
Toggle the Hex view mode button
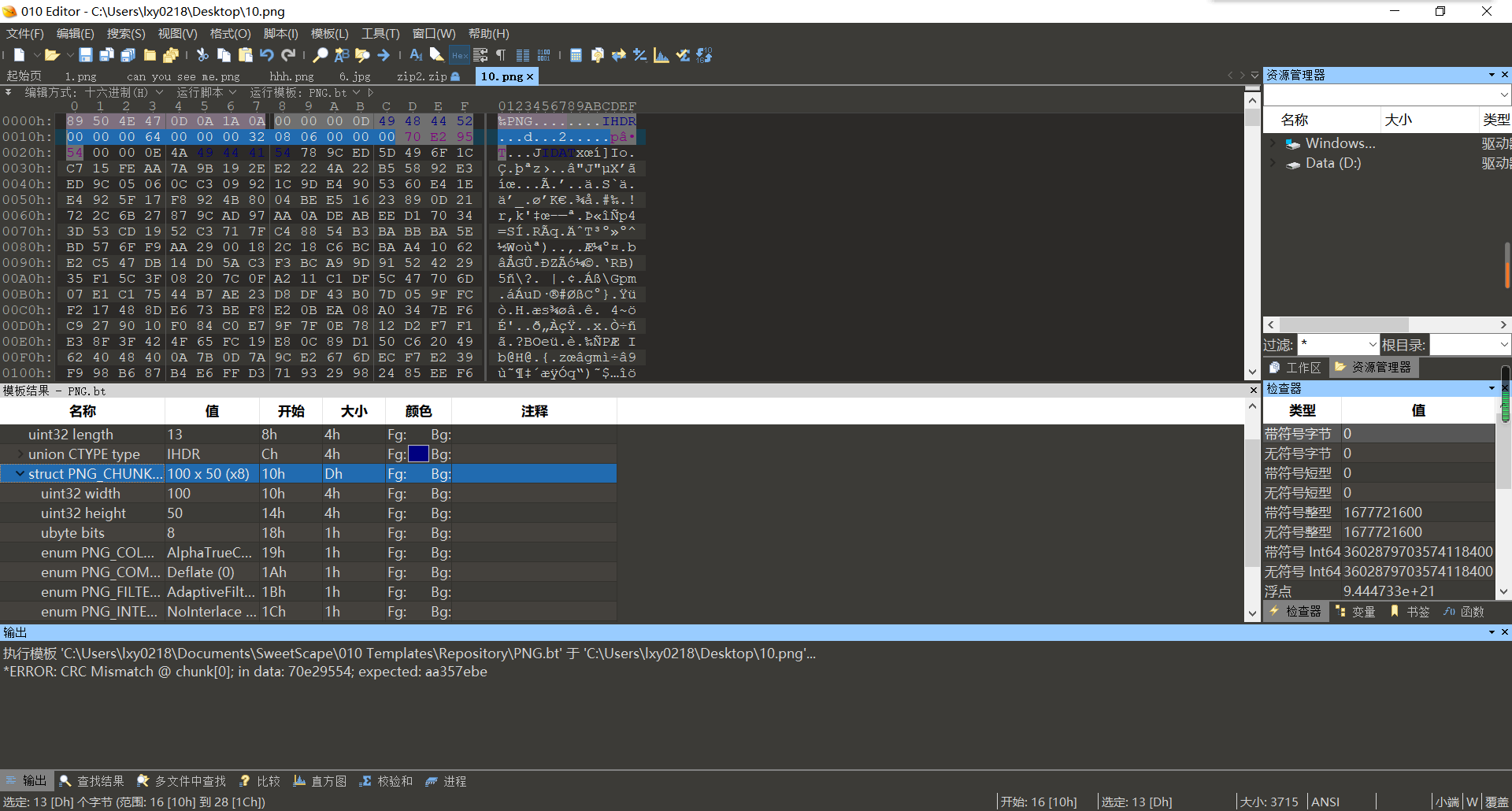pyautogui.click(x=459, y=55)
